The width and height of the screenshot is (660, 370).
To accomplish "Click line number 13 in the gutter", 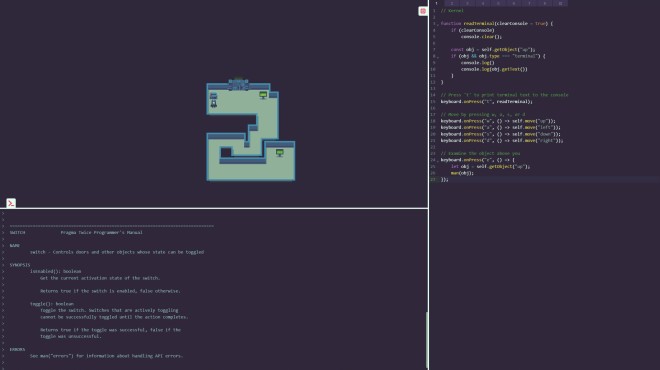I will pos(433,88).
